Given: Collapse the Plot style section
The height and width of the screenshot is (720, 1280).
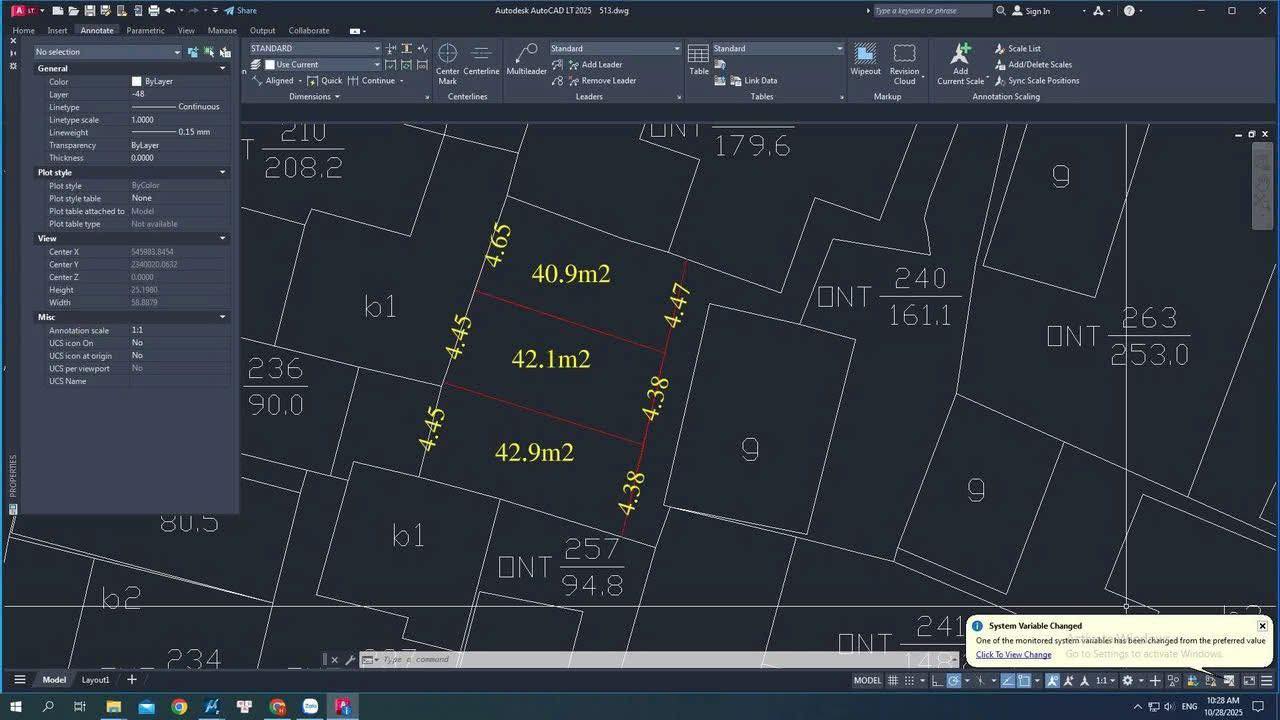Looking at the screenshot, I should coord(222,173).
